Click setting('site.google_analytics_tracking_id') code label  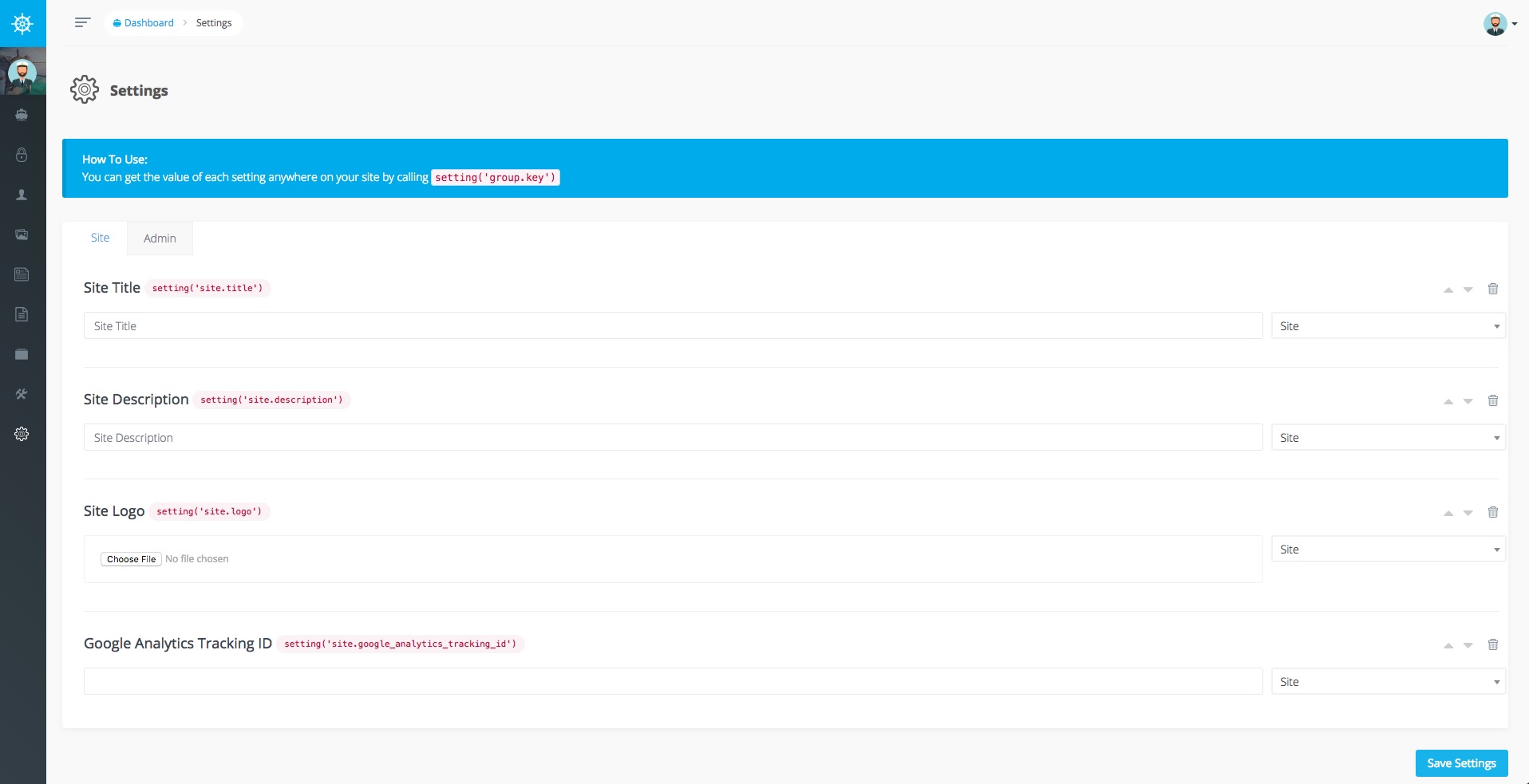coord(401,644)
